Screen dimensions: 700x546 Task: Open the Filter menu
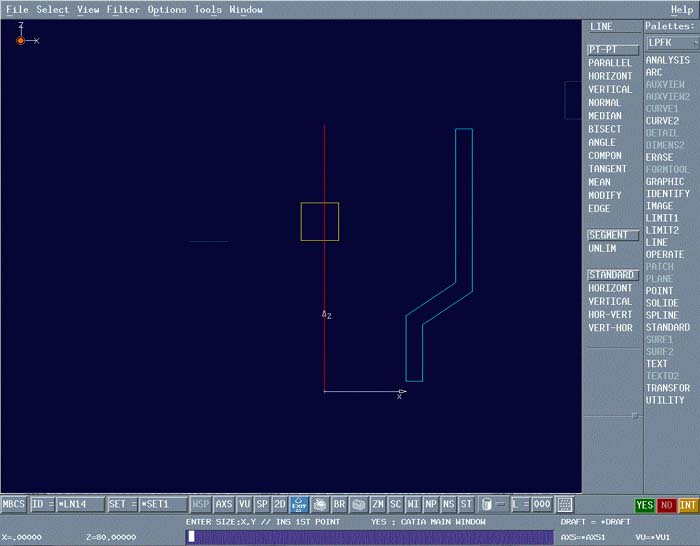pyautogui.click(x=123, y=9)
